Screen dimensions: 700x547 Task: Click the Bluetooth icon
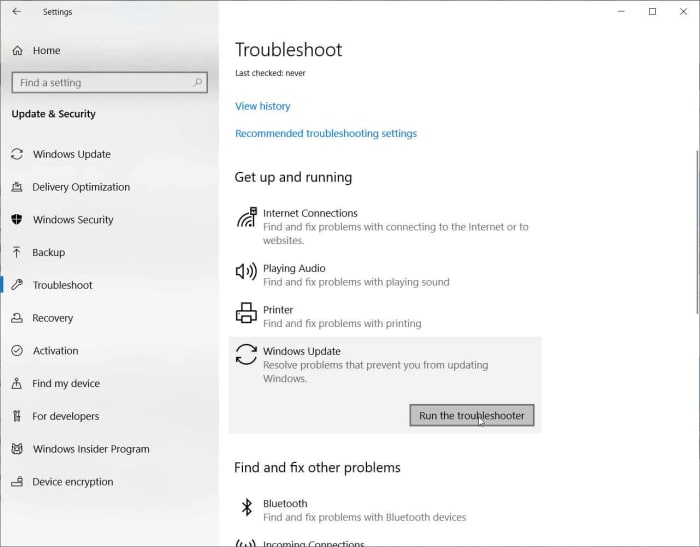tap(246, 508)
